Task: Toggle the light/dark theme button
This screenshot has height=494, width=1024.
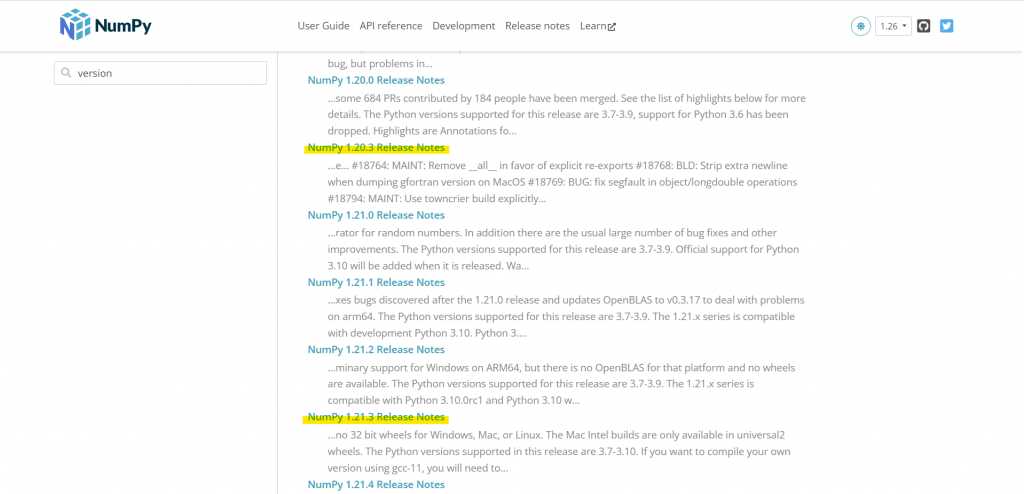Action: [861, 26]
